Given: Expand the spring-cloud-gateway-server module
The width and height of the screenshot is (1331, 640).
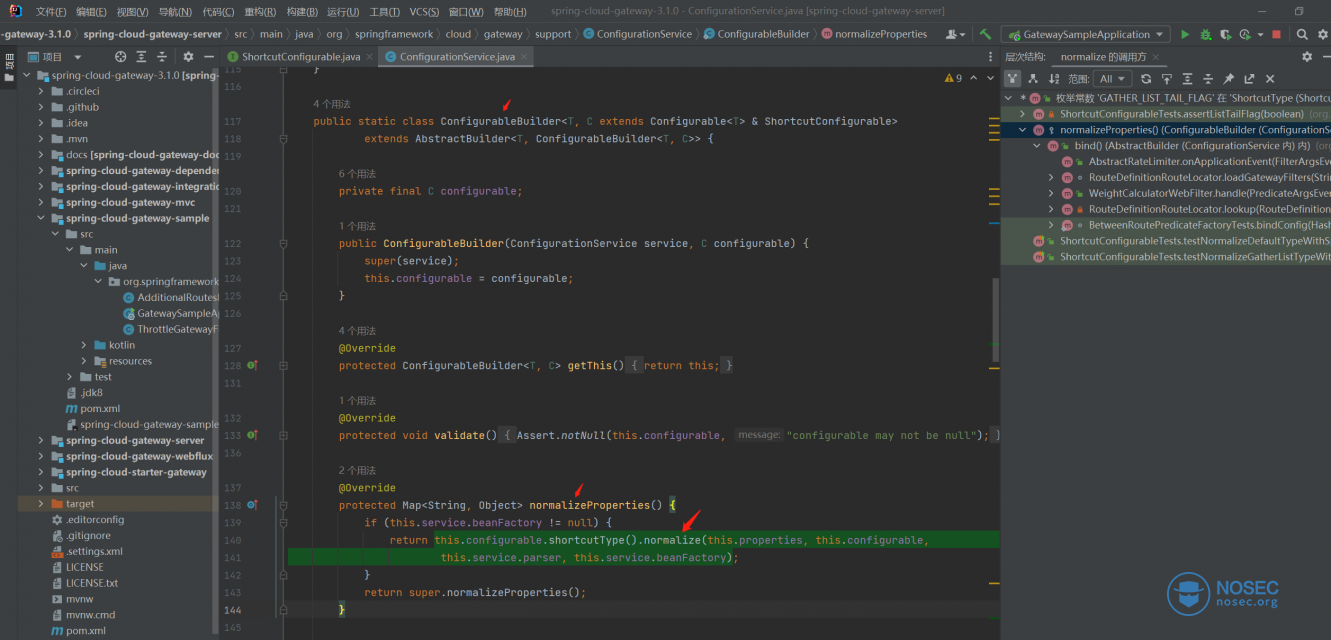Looking at the screenshot, I should pyautogui.click(x=42, y=440).
